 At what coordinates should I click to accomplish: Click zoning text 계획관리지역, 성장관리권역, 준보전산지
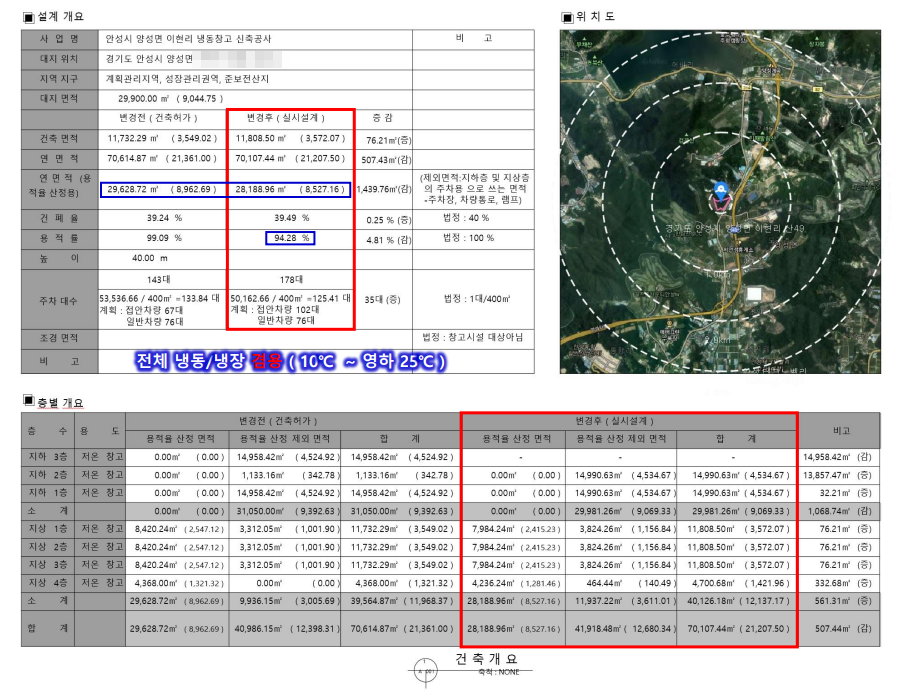click(187, 79)
